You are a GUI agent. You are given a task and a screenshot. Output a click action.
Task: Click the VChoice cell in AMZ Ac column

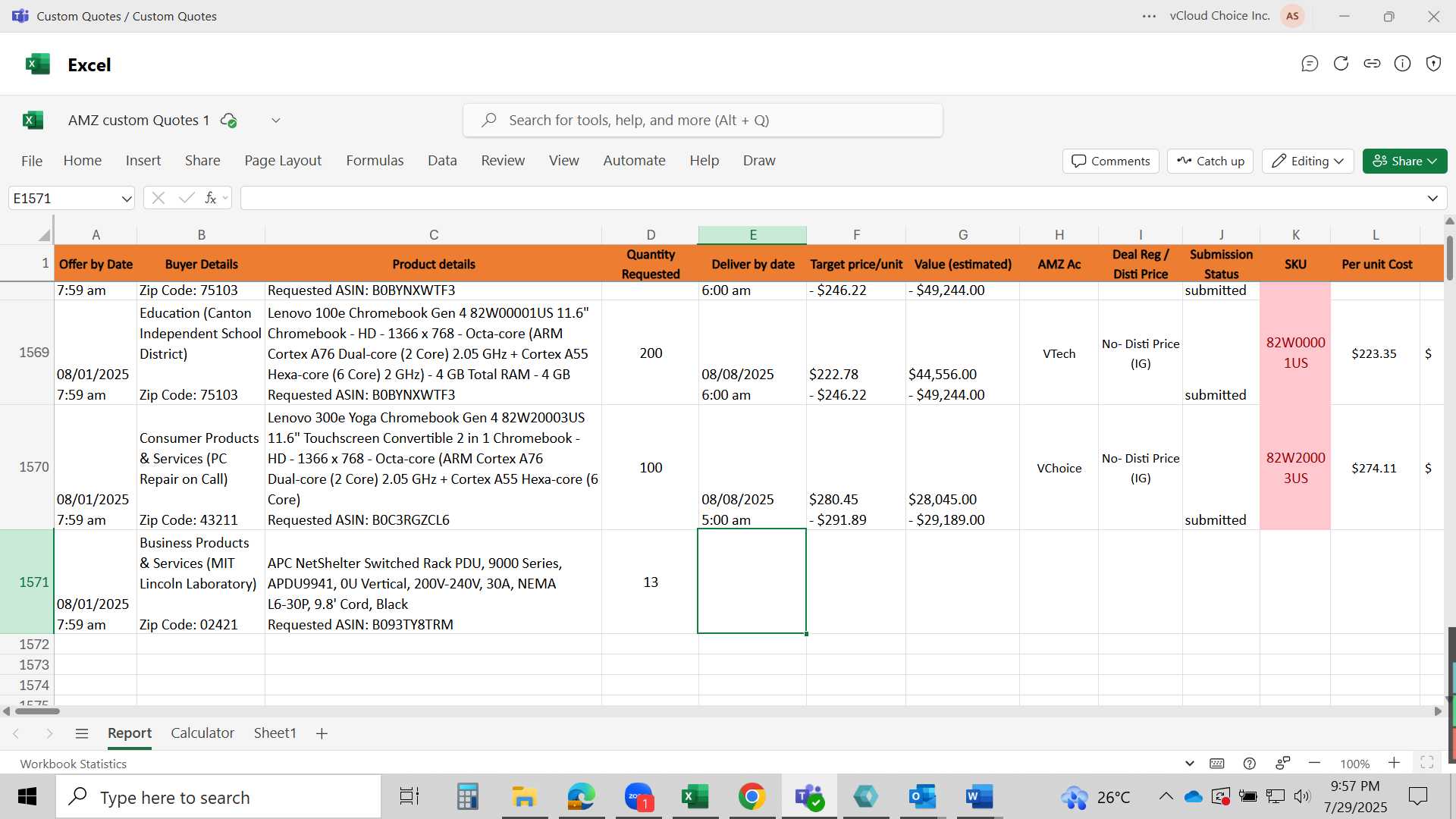coord(1059,468)
